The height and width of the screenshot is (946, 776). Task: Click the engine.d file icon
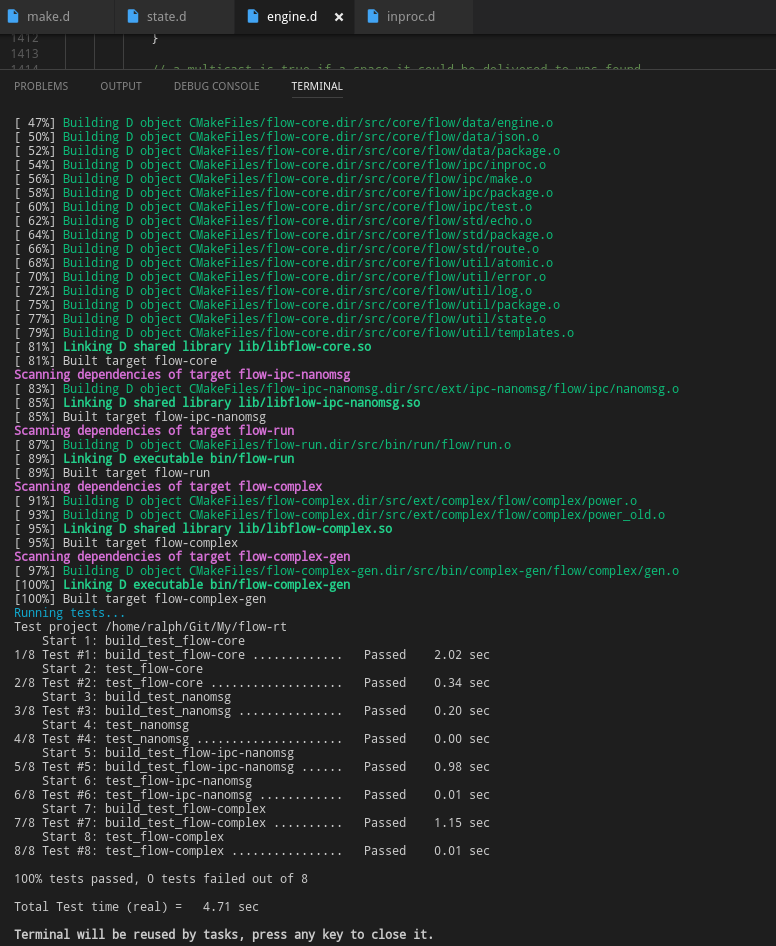pyautogui.click(x=253, y=16)
